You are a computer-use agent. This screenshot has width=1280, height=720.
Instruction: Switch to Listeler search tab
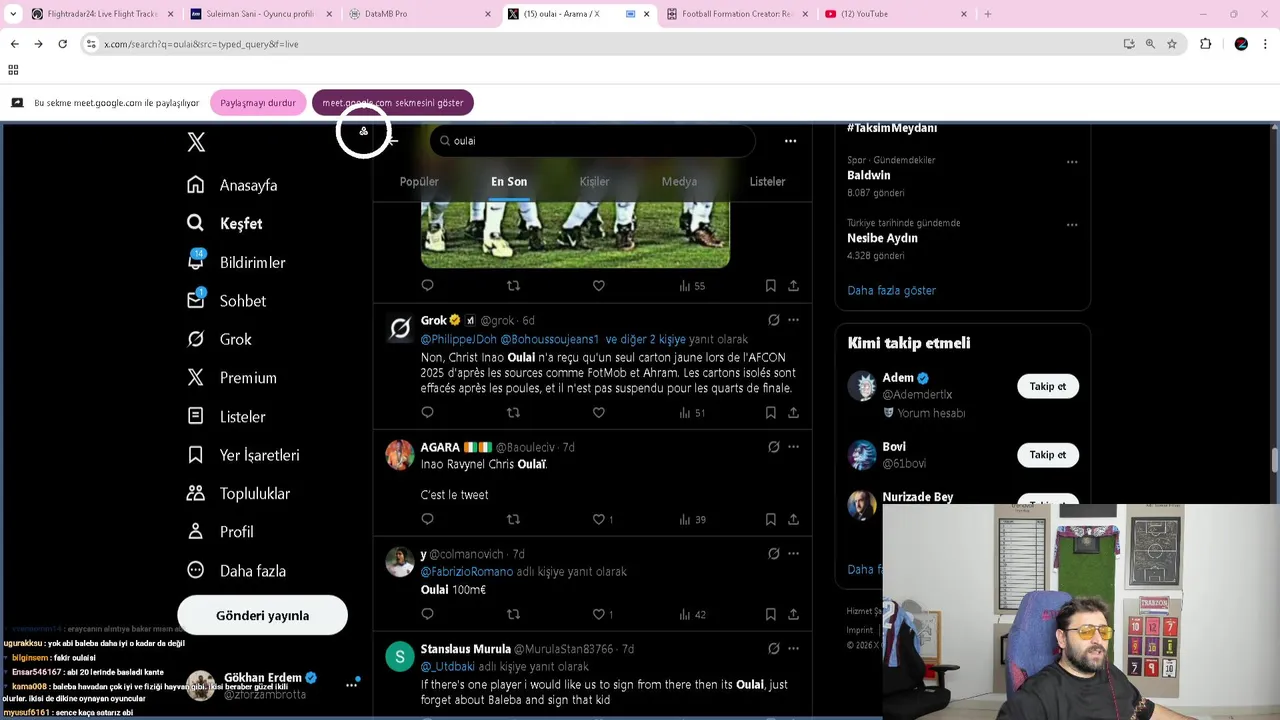point(767,182)
